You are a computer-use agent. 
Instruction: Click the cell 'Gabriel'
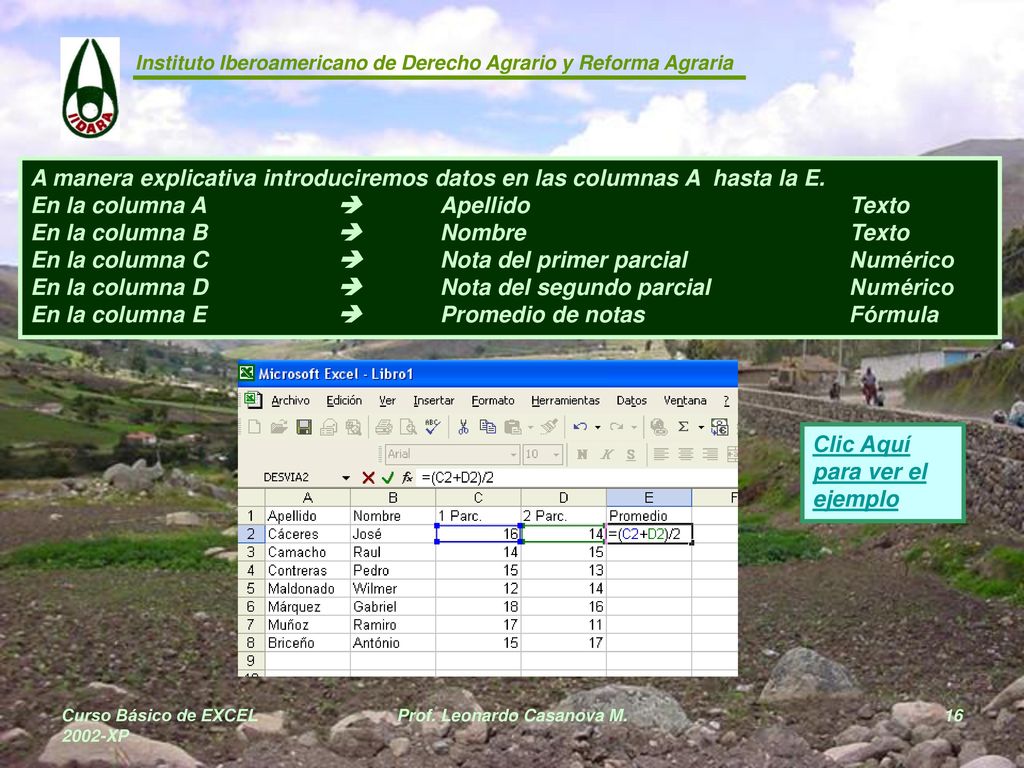(393, 607)
